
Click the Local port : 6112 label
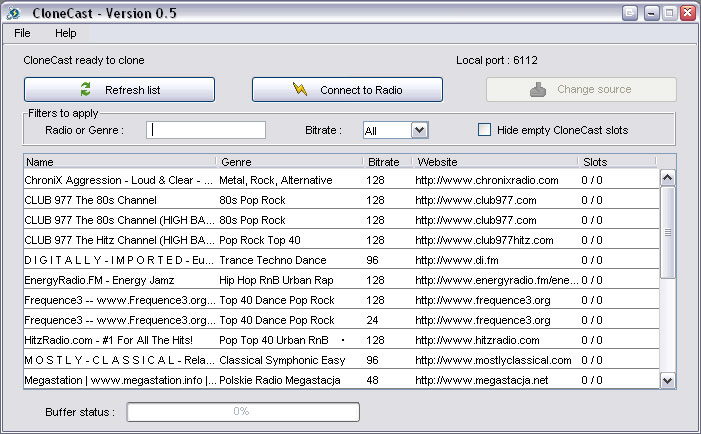[x=497, y=60]
